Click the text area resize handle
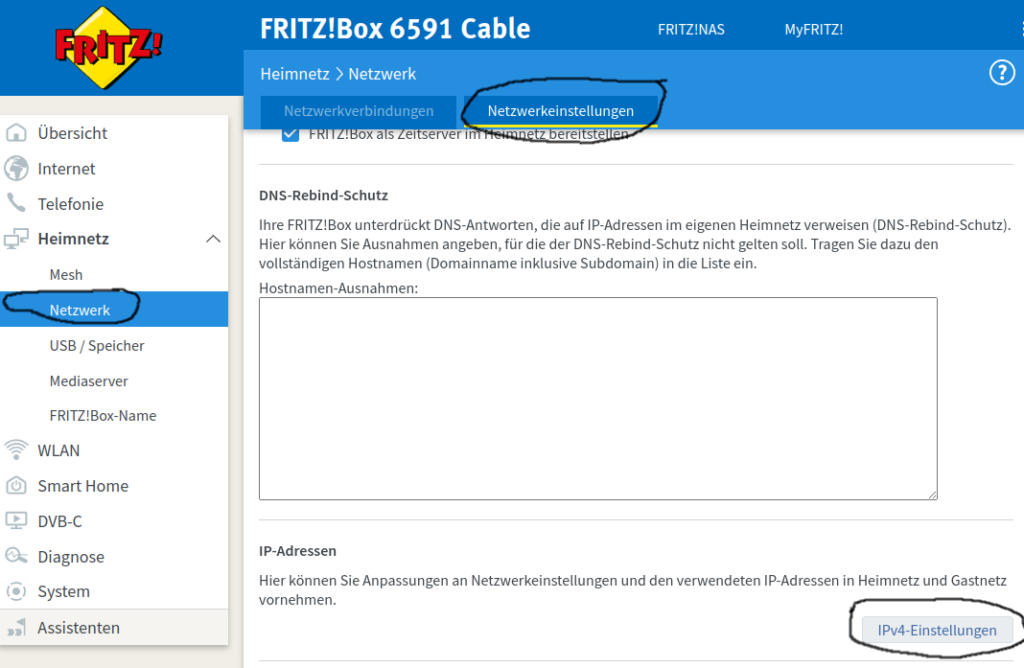 [933, 495]
